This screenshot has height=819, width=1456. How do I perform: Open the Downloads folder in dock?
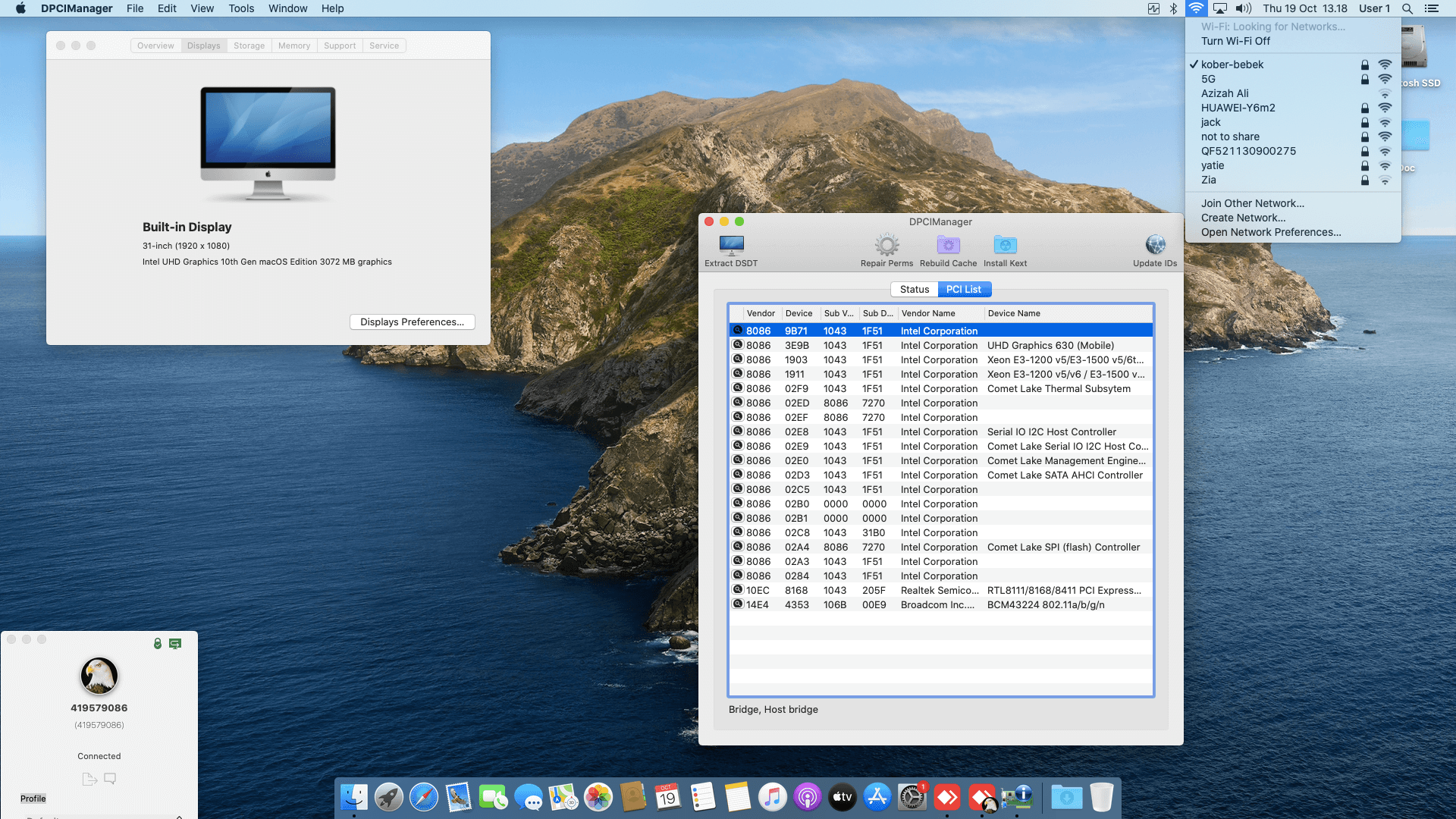(1067, 797)
